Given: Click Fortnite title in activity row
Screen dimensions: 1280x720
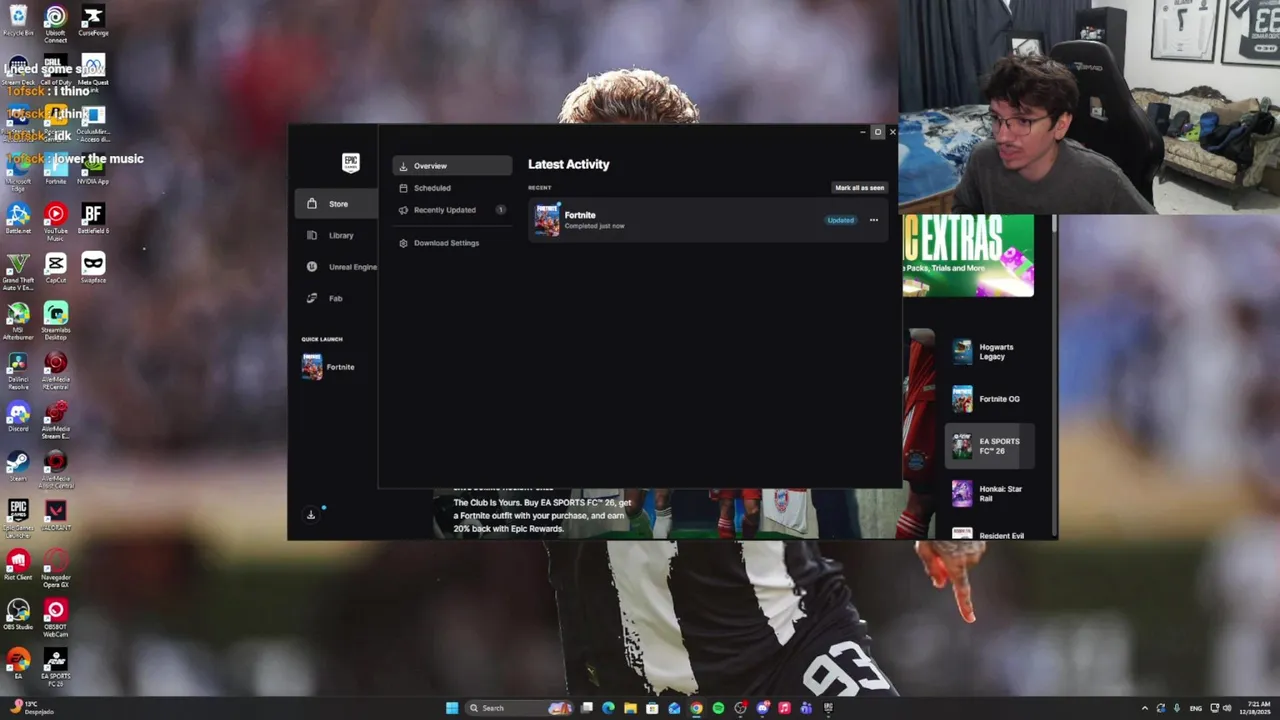Looking at the screenshot, I should [x=580, y=215].
